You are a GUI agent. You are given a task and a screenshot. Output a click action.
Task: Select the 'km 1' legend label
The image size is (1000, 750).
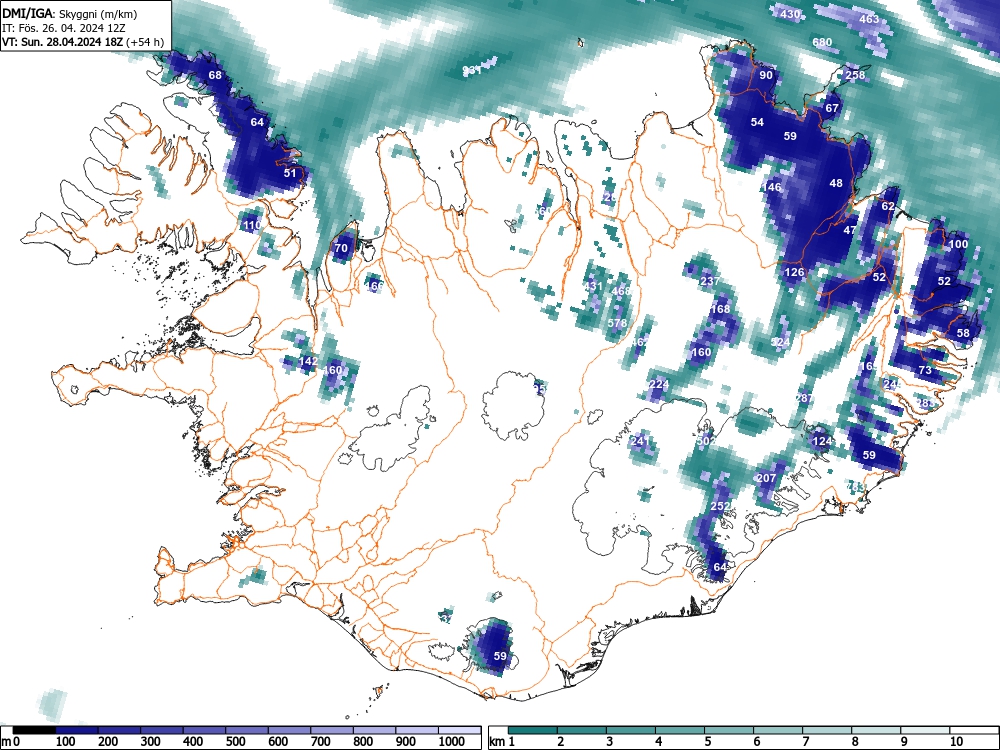(x=503, y=742)
